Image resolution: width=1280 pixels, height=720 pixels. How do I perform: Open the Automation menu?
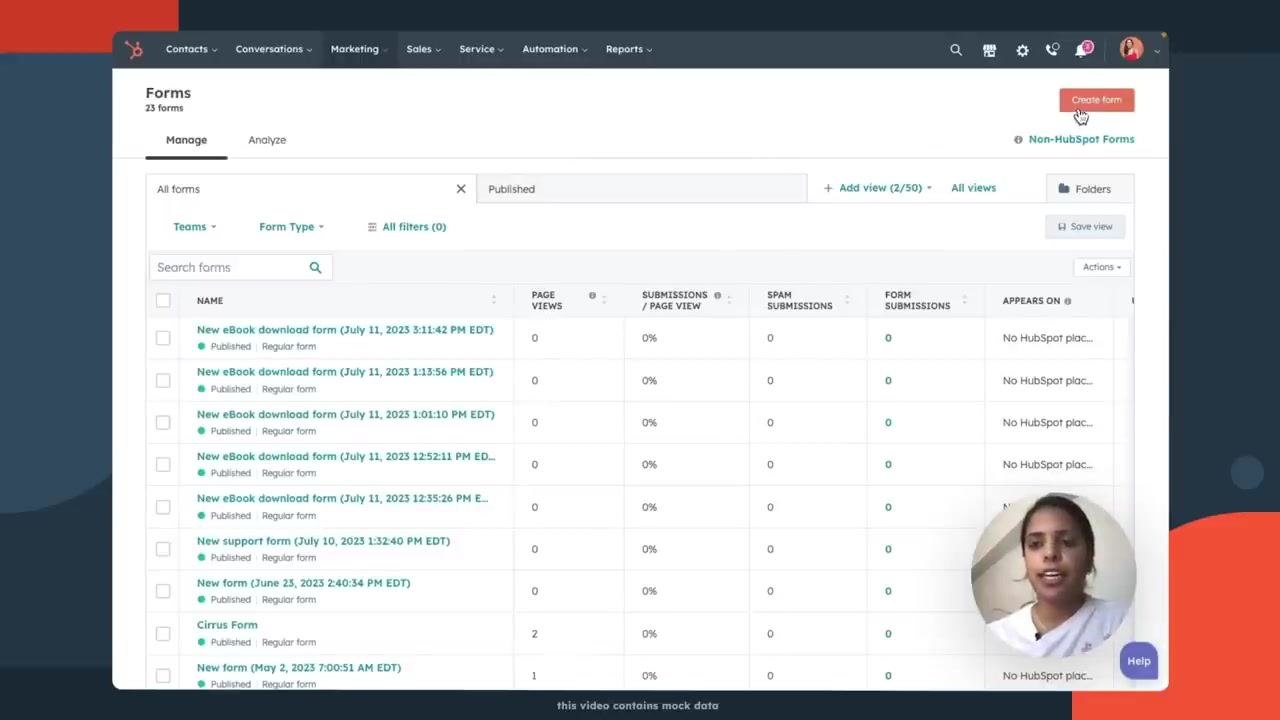point(554,49)
